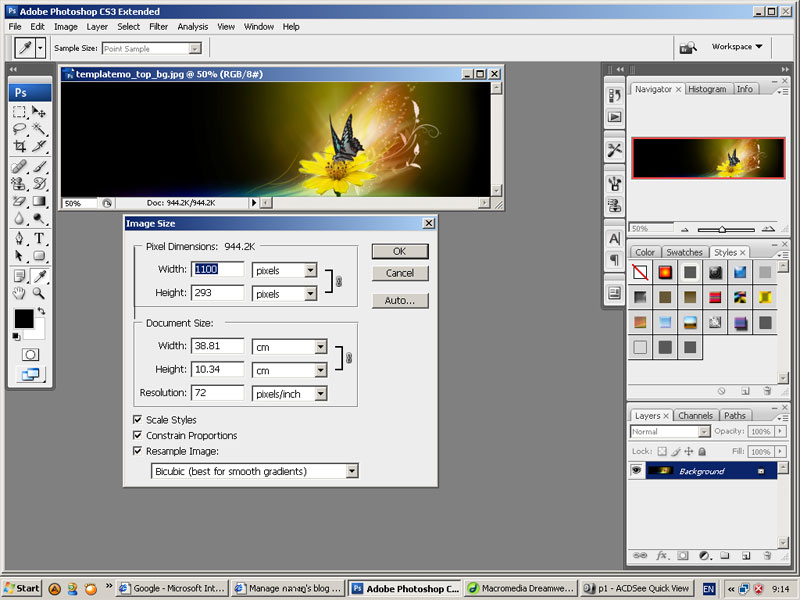Open the layer blend mode Normal dropdown
Screen dimensions: 800x600
click(670, 432)
